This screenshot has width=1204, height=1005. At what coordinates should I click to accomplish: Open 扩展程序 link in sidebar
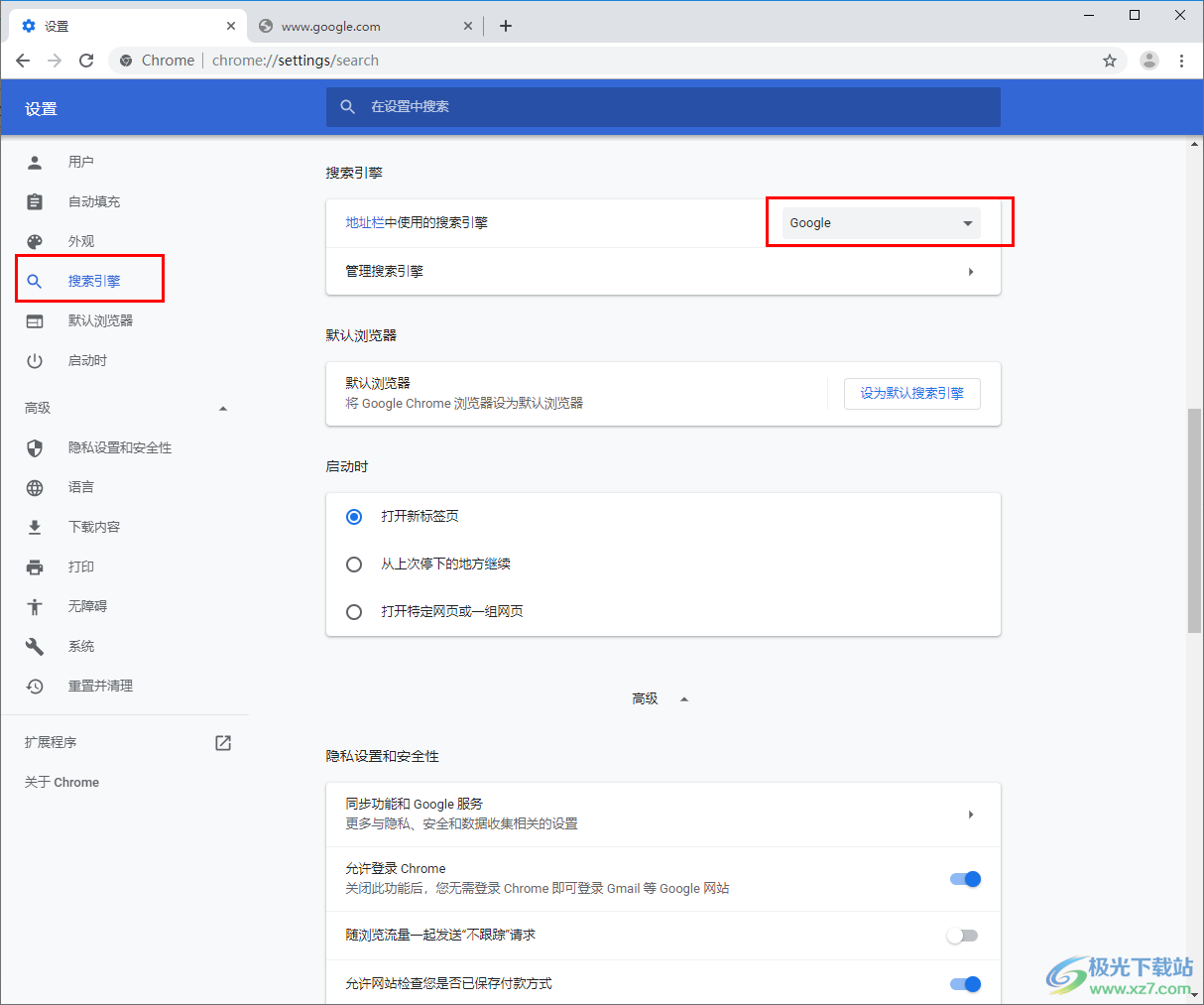click(51, 743)
